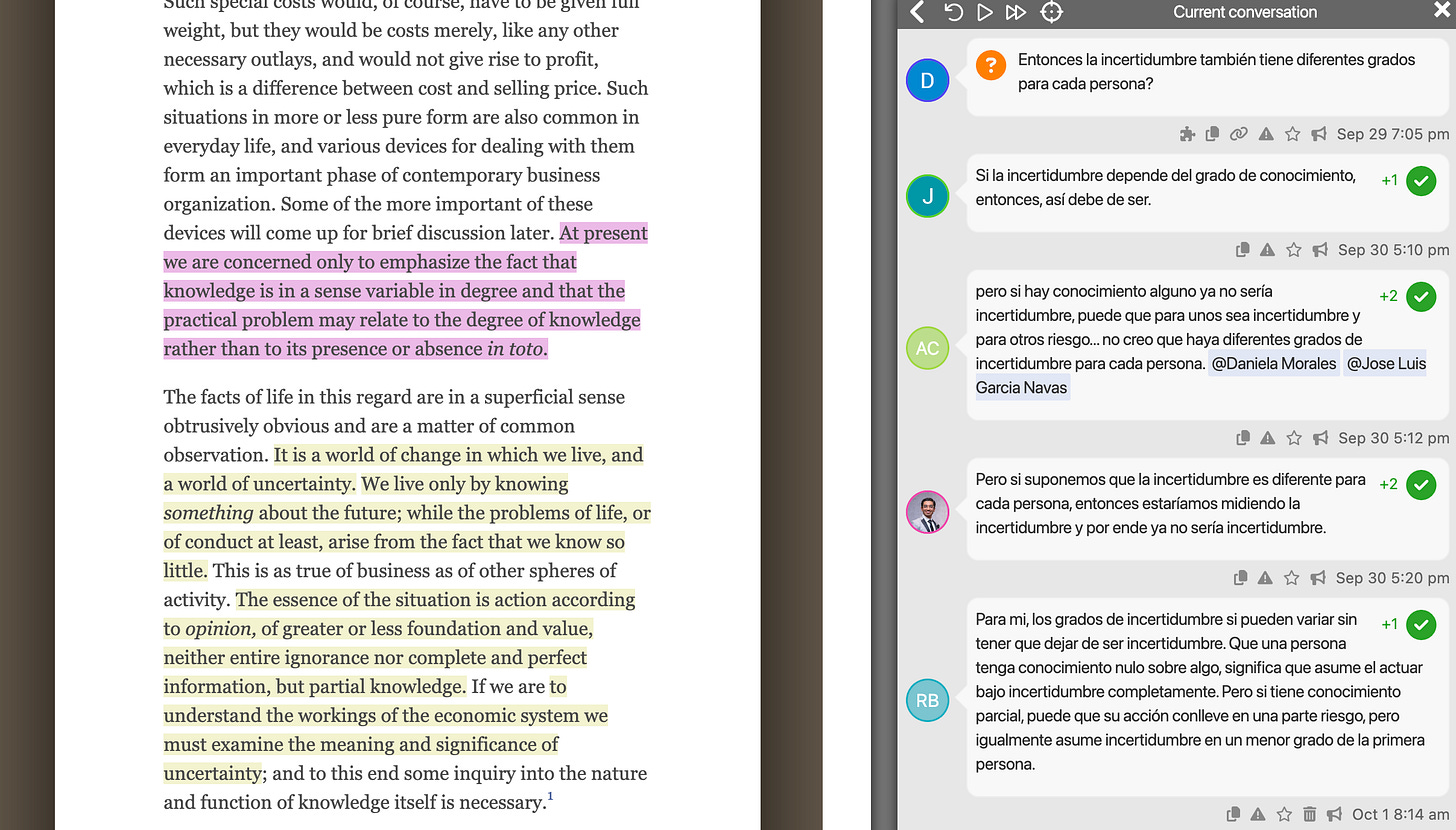Click the 'Sep 30 5:20 pm' timestamp
The width and height of the screenshot is (1456, 830).
click(x=1392, y=578)
